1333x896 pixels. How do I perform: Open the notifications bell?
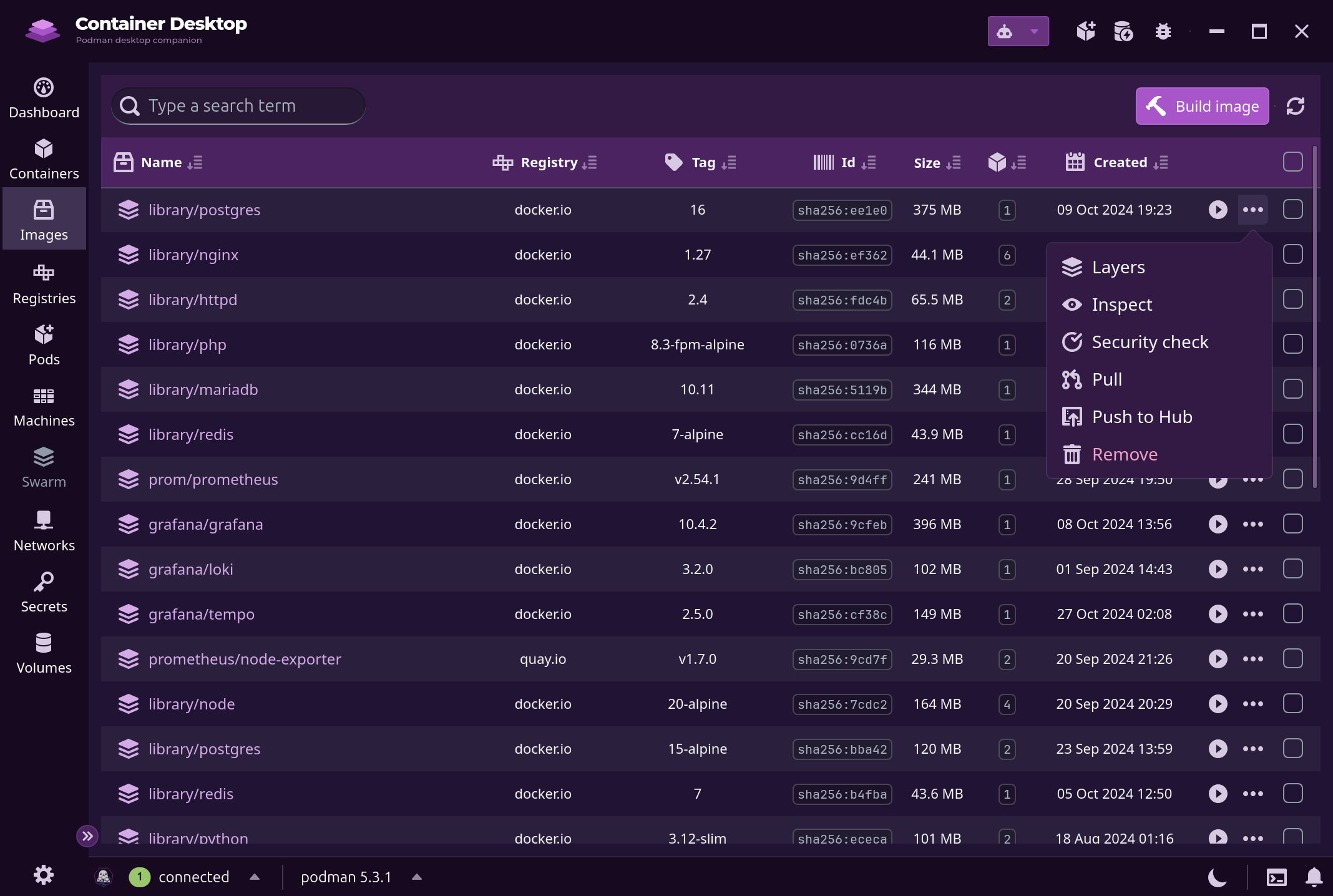(x=1314, y=877)
